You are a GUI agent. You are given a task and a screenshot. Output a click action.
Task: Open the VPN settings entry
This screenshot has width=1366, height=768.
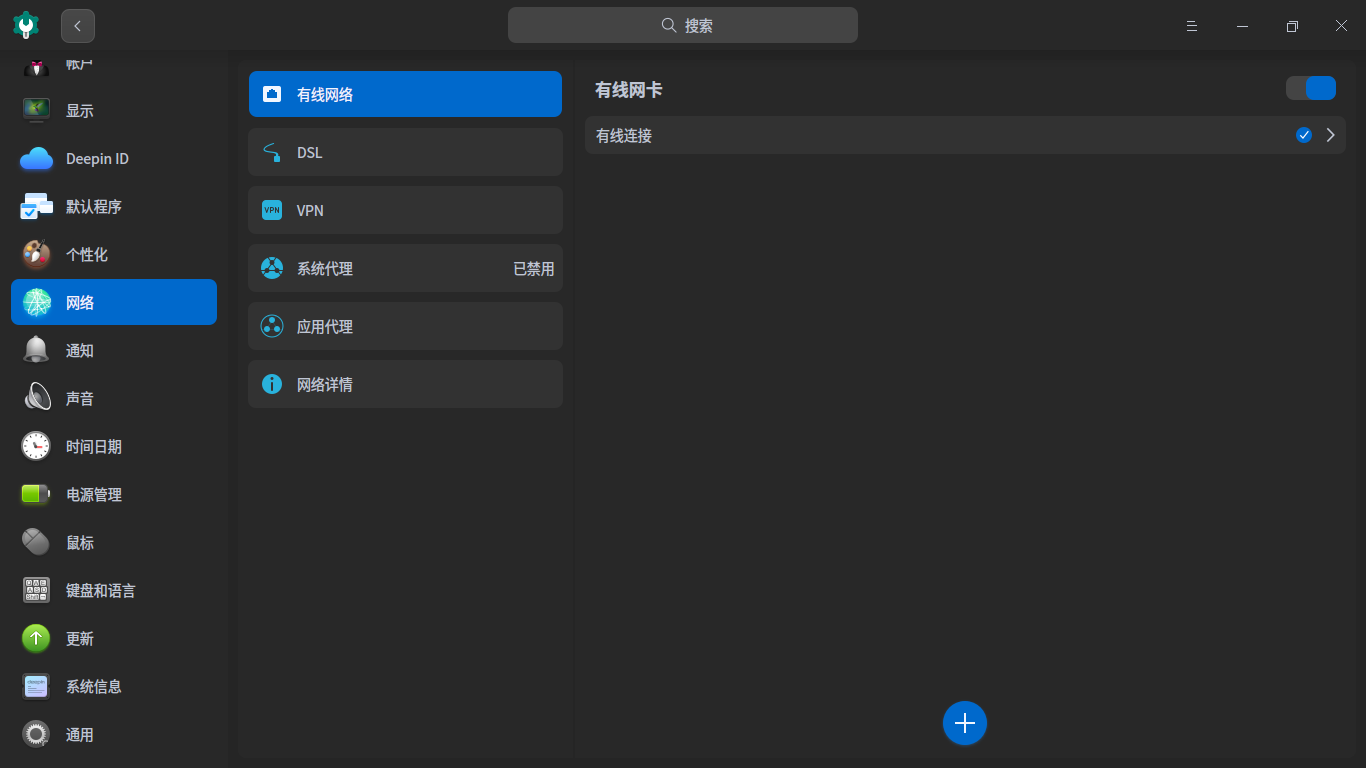pyautogui.click(x=405, y=210)
